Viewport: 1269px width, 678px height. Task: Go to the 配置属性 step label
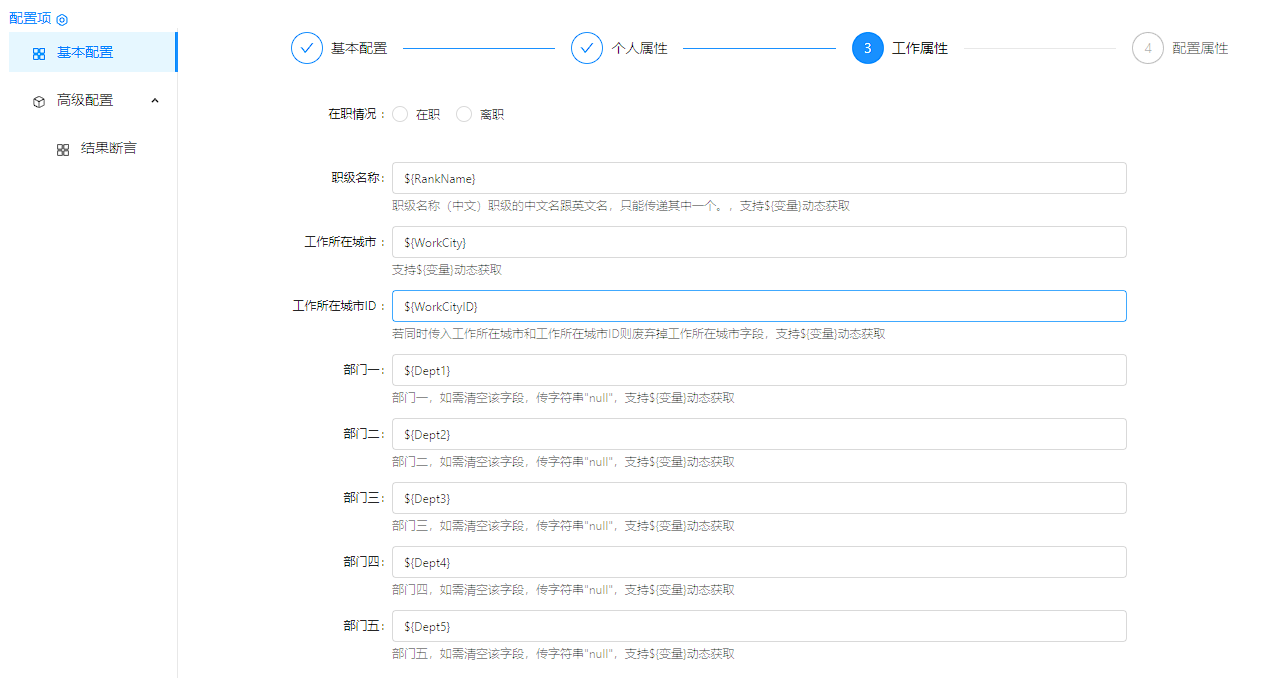click(1200, 48)
